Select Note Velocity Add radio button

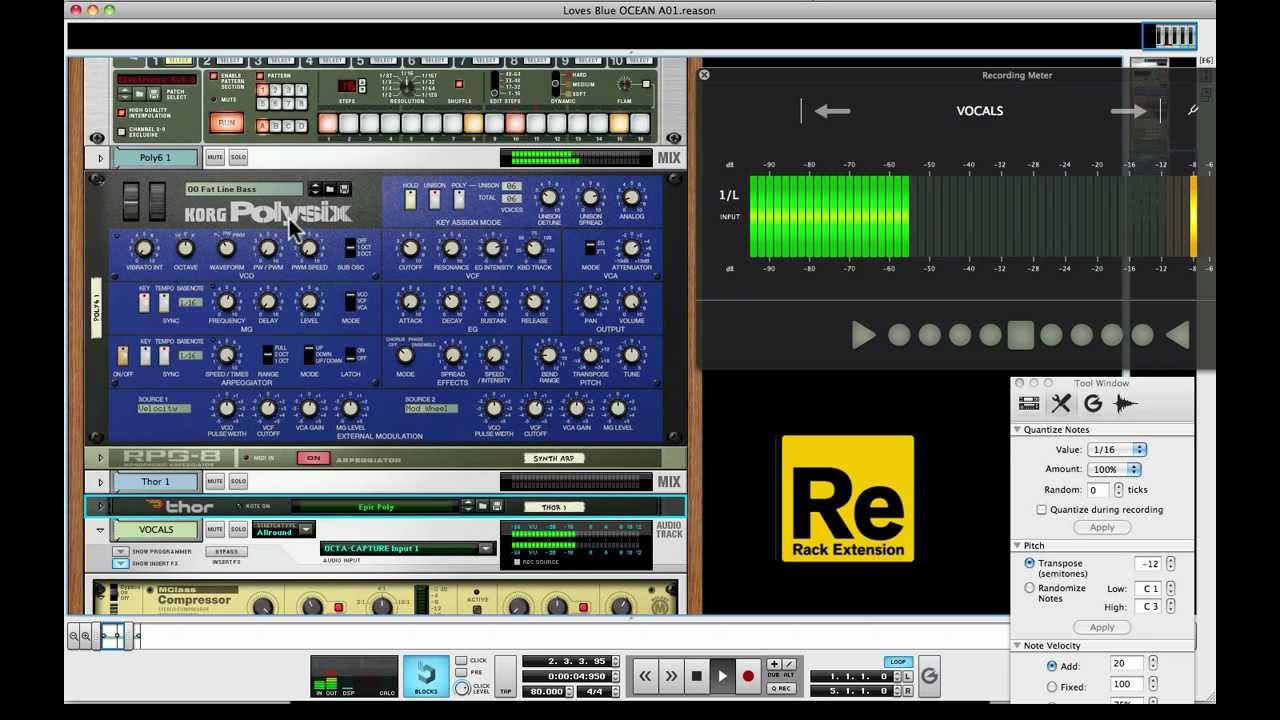(1051, 666)
